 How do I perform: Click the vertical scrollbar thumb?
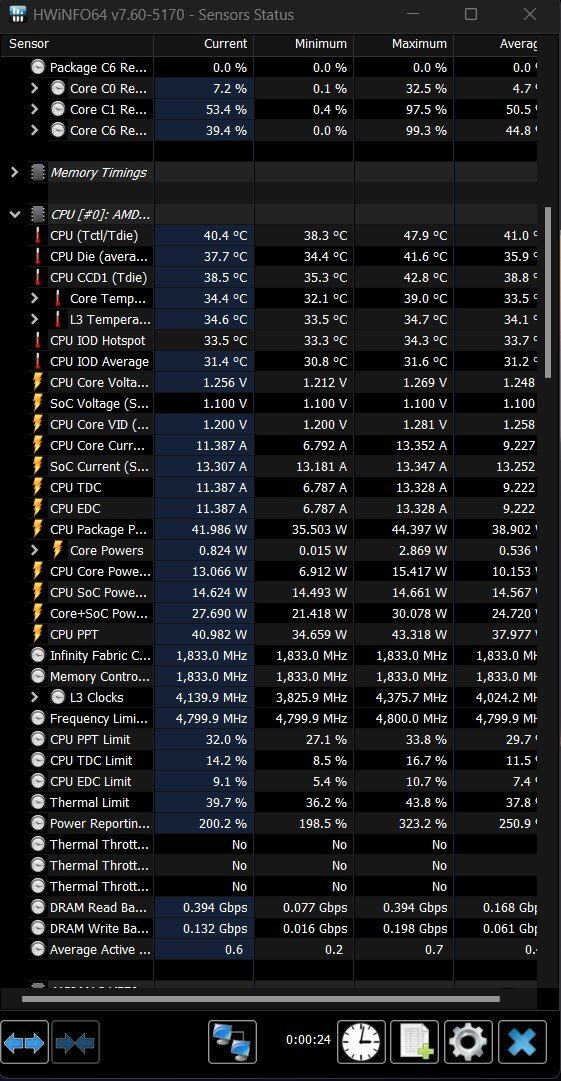coord(549,292)
